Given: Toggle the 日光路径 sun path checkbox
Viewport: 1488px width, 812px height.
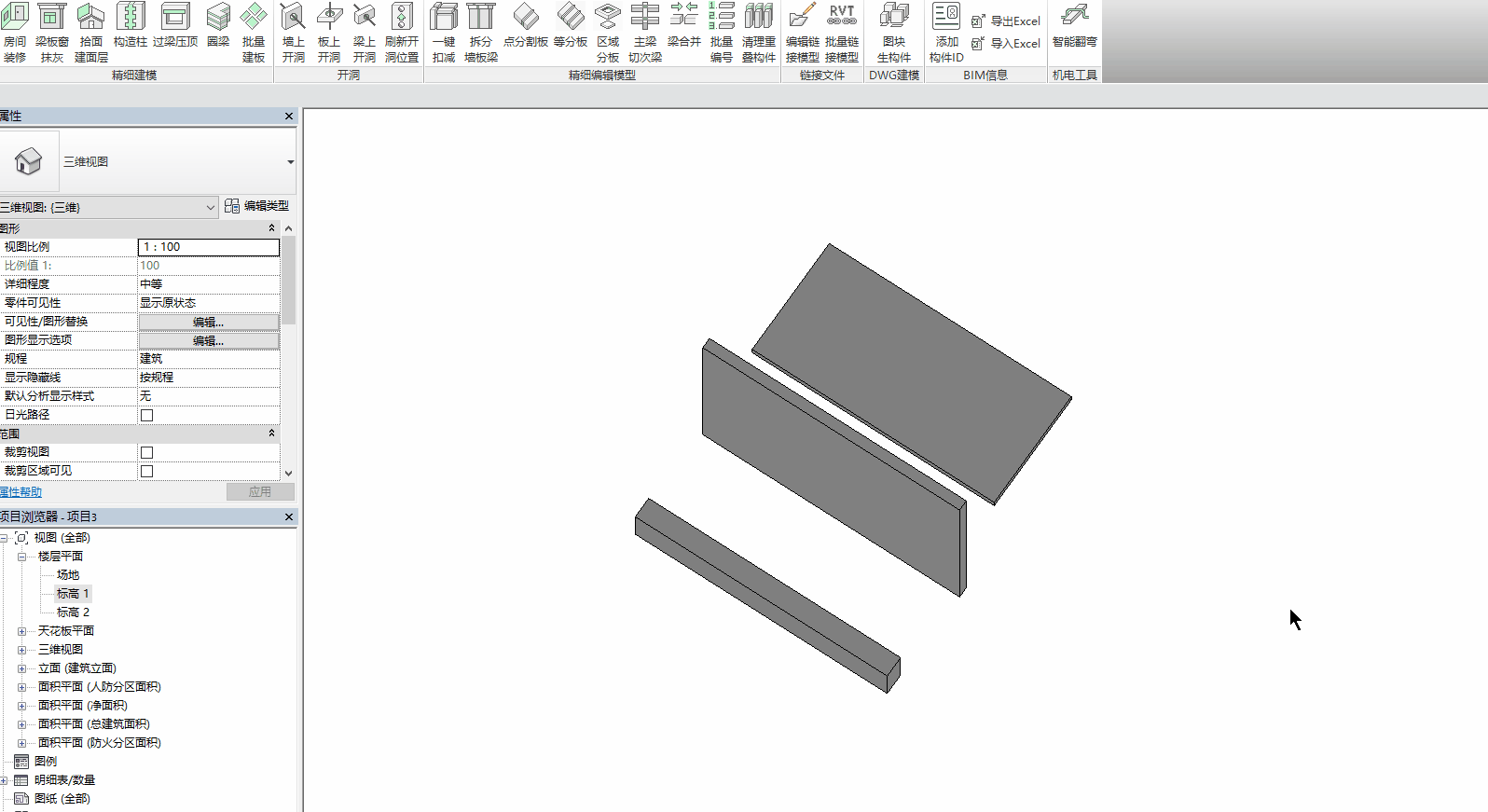Looking at the screenshot, I should coord(146,415).
